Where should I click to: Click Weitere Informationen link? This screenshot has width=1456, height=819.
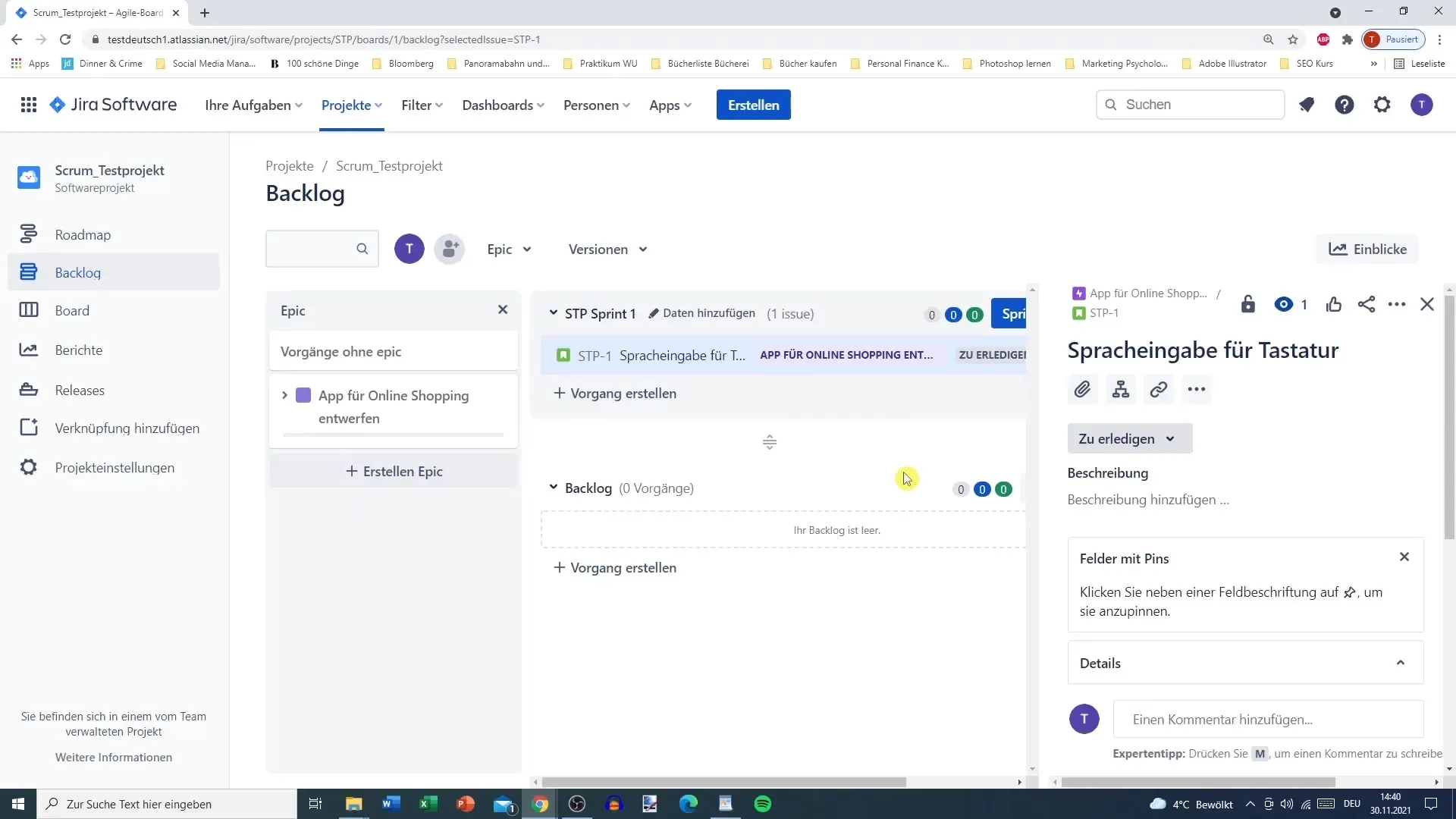click(114, 758)
